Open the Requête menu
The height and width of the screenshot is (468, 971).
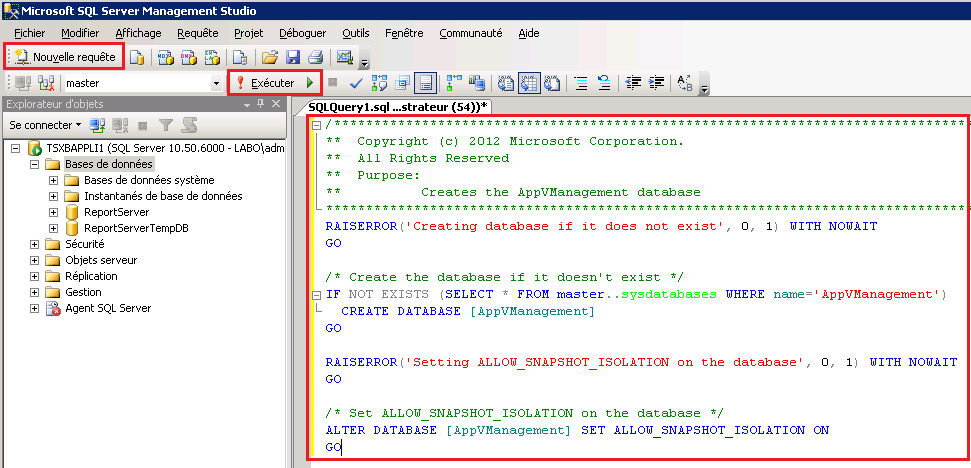point(198,33)
